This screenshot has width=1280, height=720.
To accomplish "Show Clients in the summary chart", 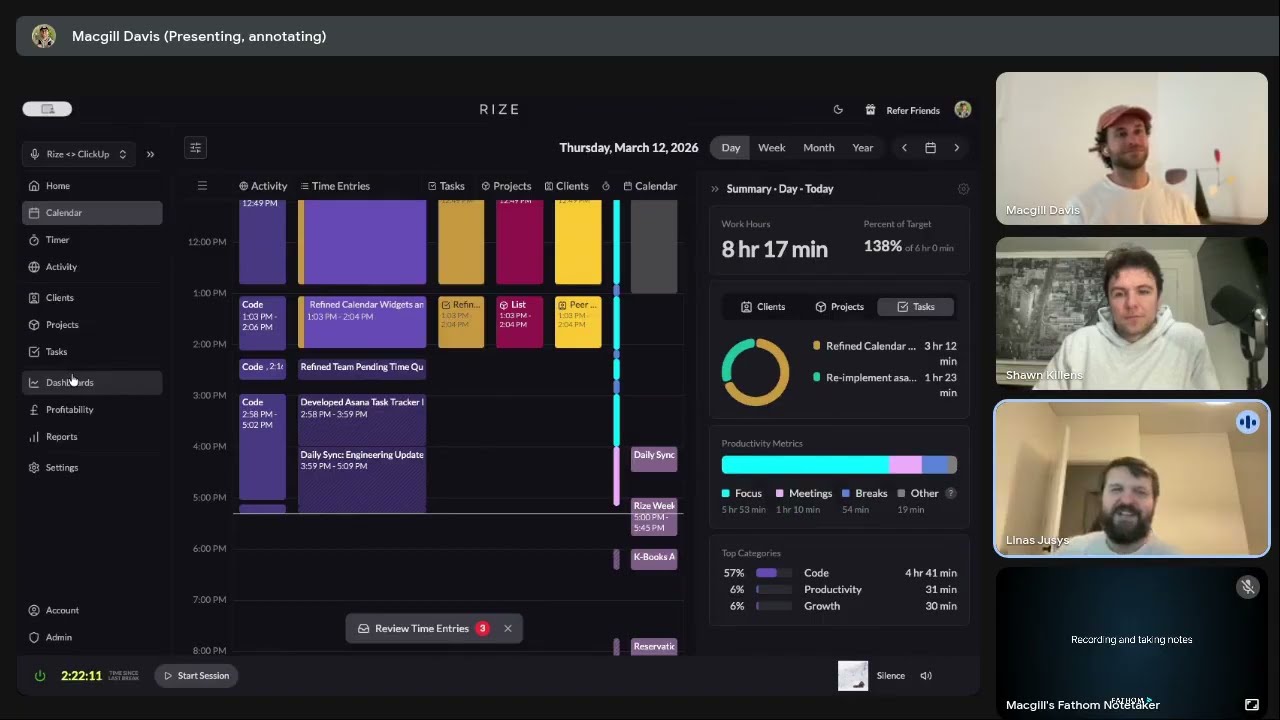I will coord(763,307).
